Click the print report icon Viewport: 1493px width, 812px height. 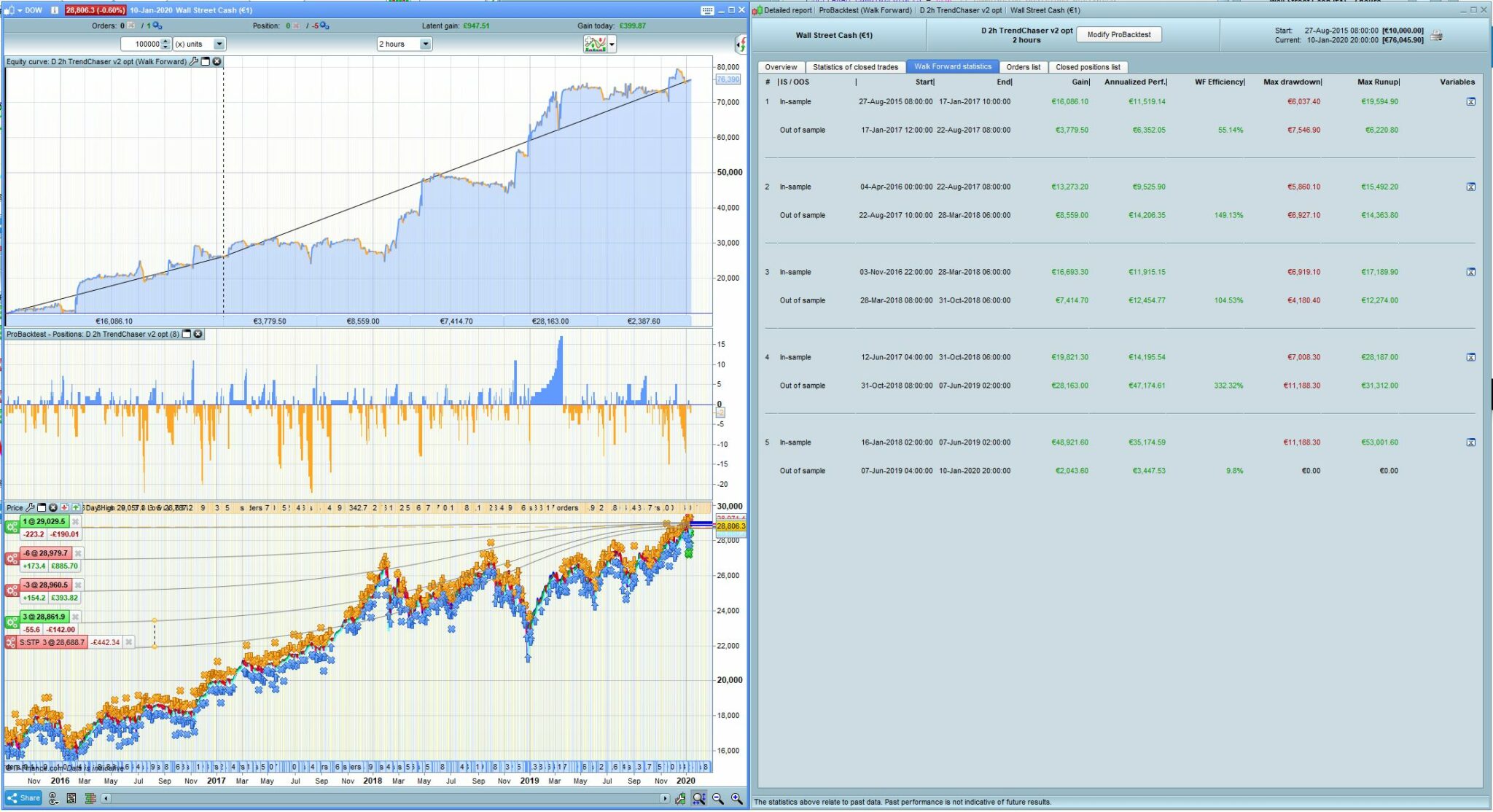point(1436,35)
